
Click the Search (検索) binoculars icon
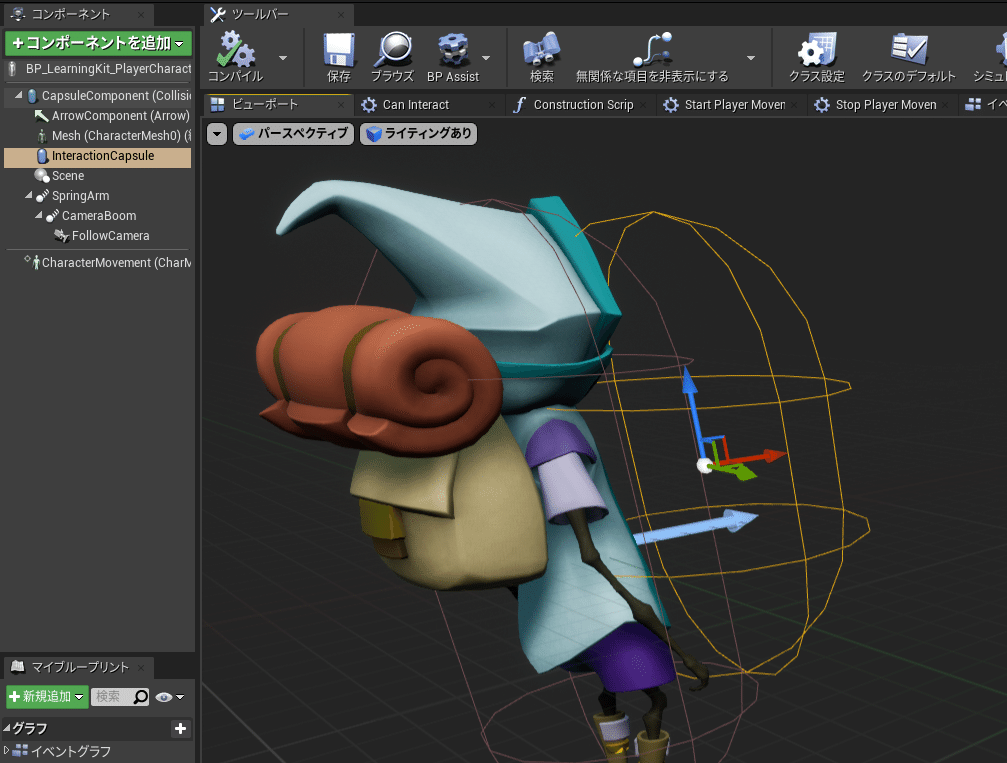point(541,50)
